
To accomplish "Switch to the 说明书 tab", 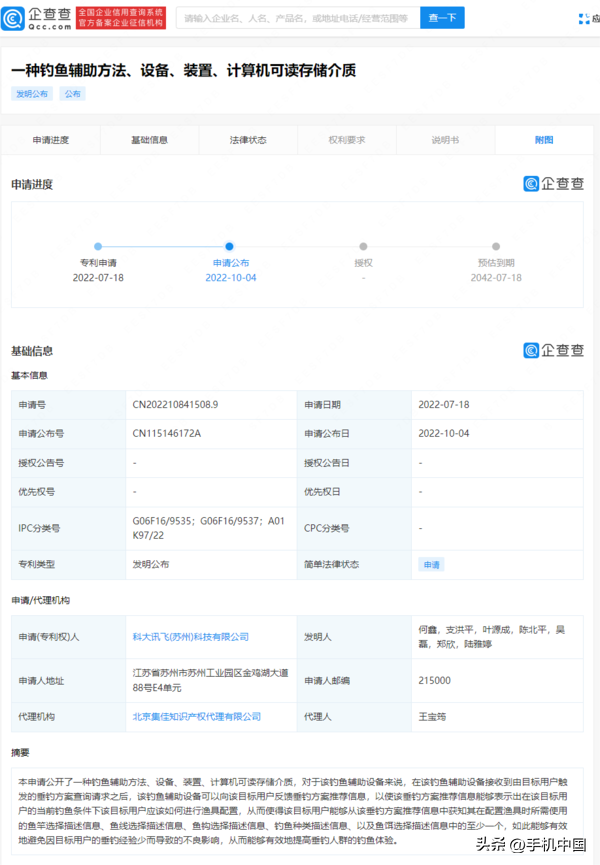I will click(x=446, y=140).
